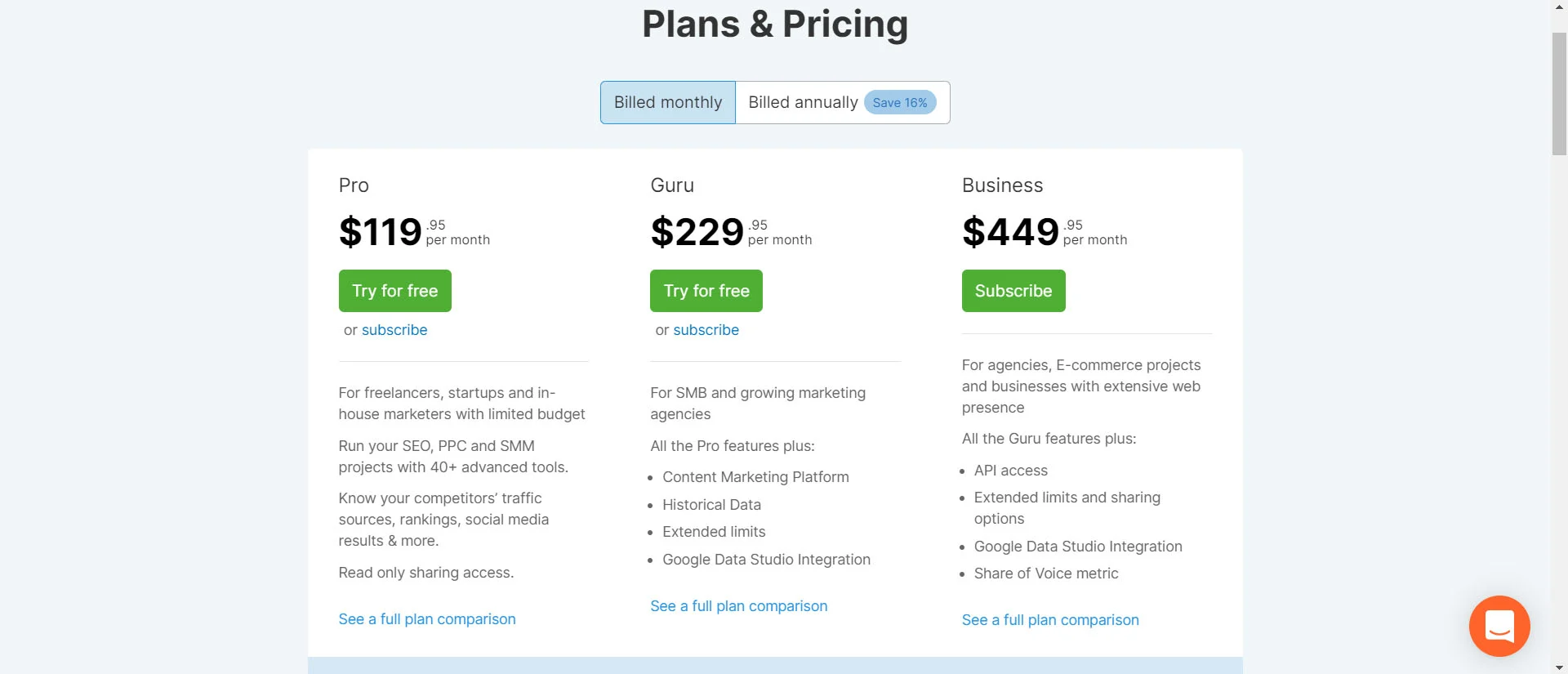
Task: Open Guru's See a full plan comparison
Action: click(739, 606)
